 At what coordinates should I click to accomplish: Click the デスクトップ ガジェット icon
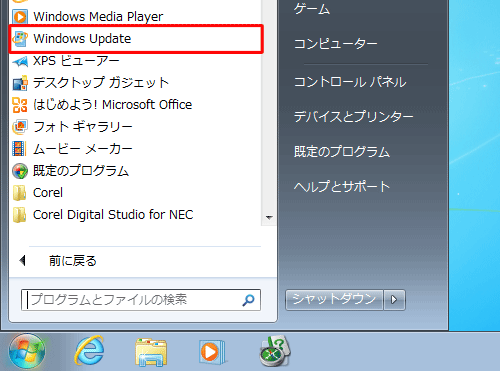pyautogui.click(x=20, y=83)
